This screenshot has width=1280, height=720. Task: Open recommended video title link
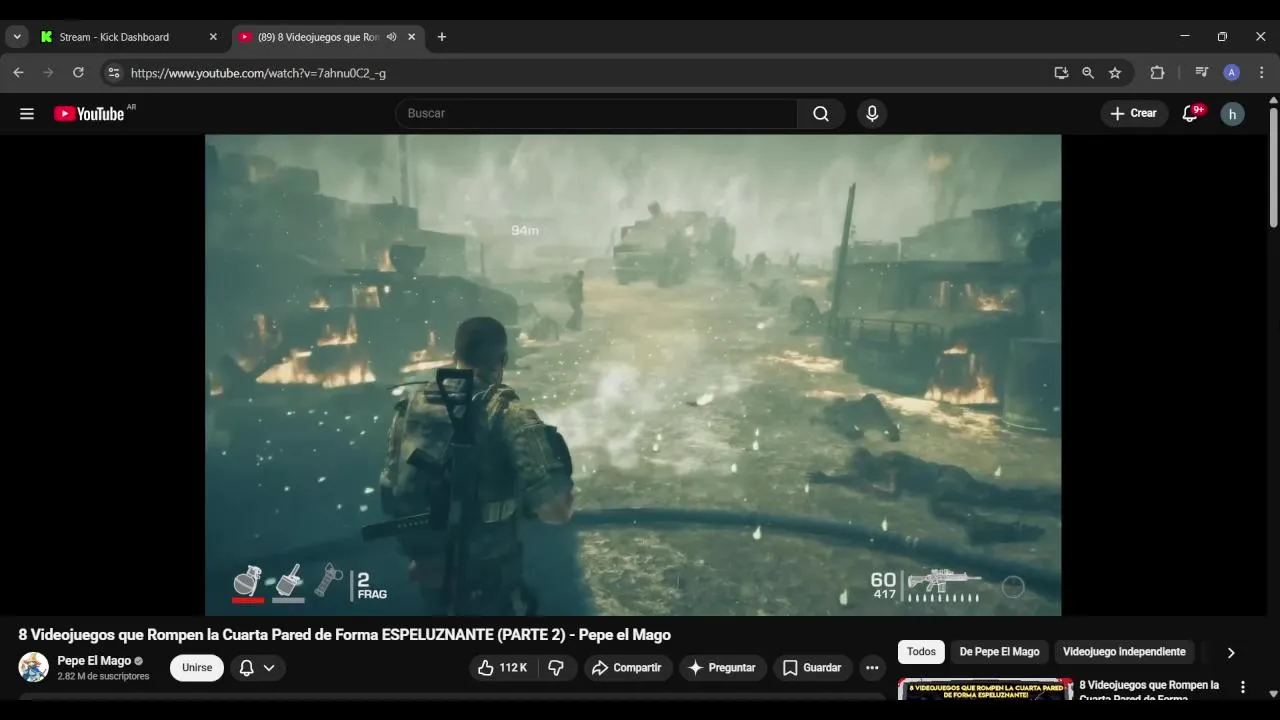[x=1150, y=691]
